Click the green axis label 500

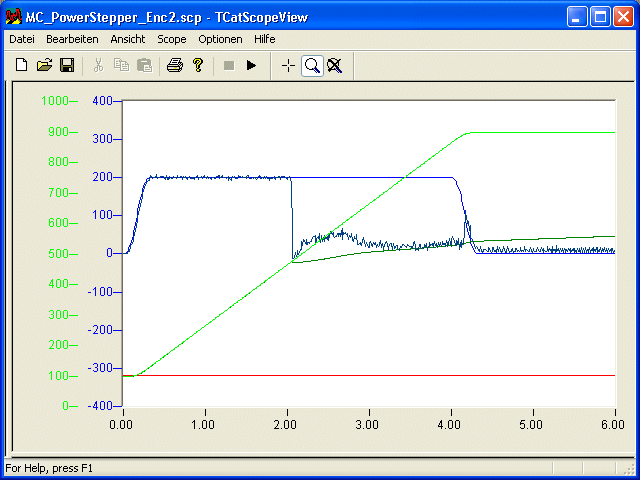click(x=58, y=254)
